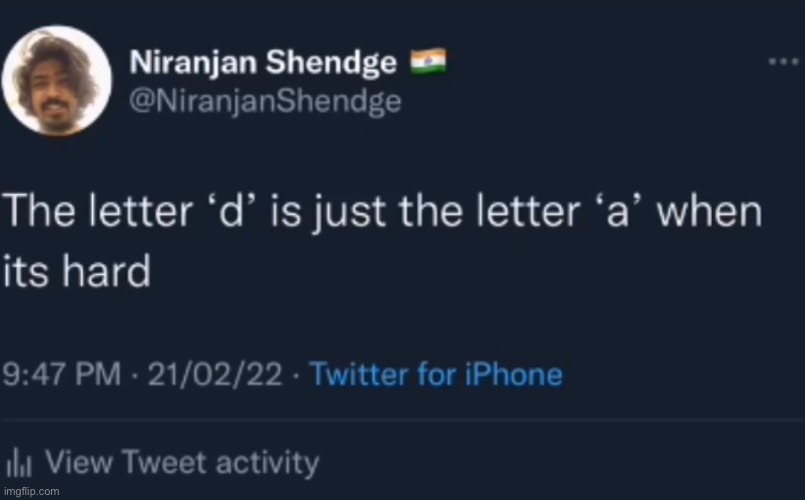Open the @NiranjanShendge handle link

point(265,101)
